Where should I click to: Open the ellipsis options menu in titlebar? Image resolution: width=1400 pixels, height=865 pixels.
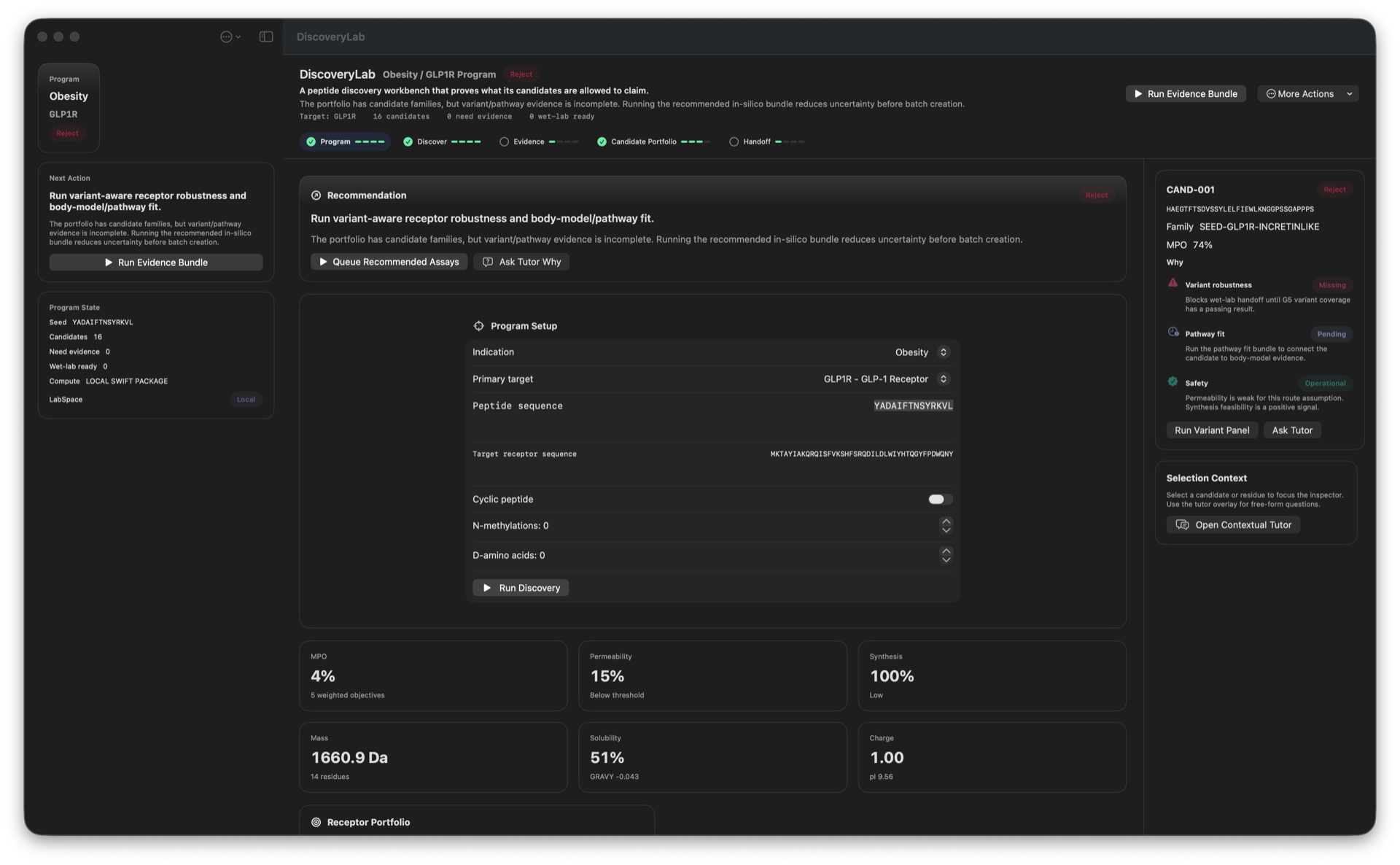pyautogui.click(x=230, y=36)
